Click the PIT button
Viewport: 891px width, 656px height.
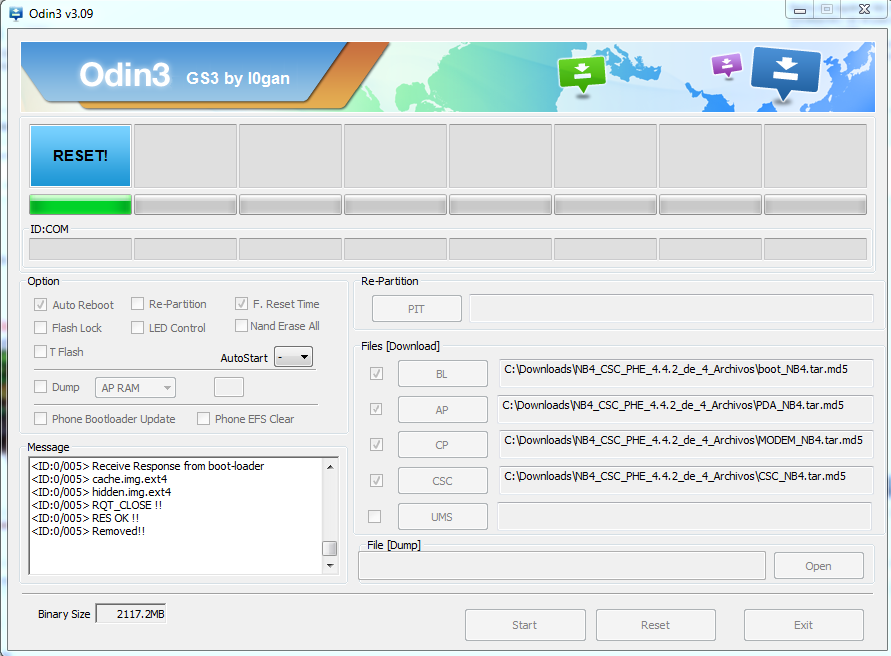click(x=417, y=309)
